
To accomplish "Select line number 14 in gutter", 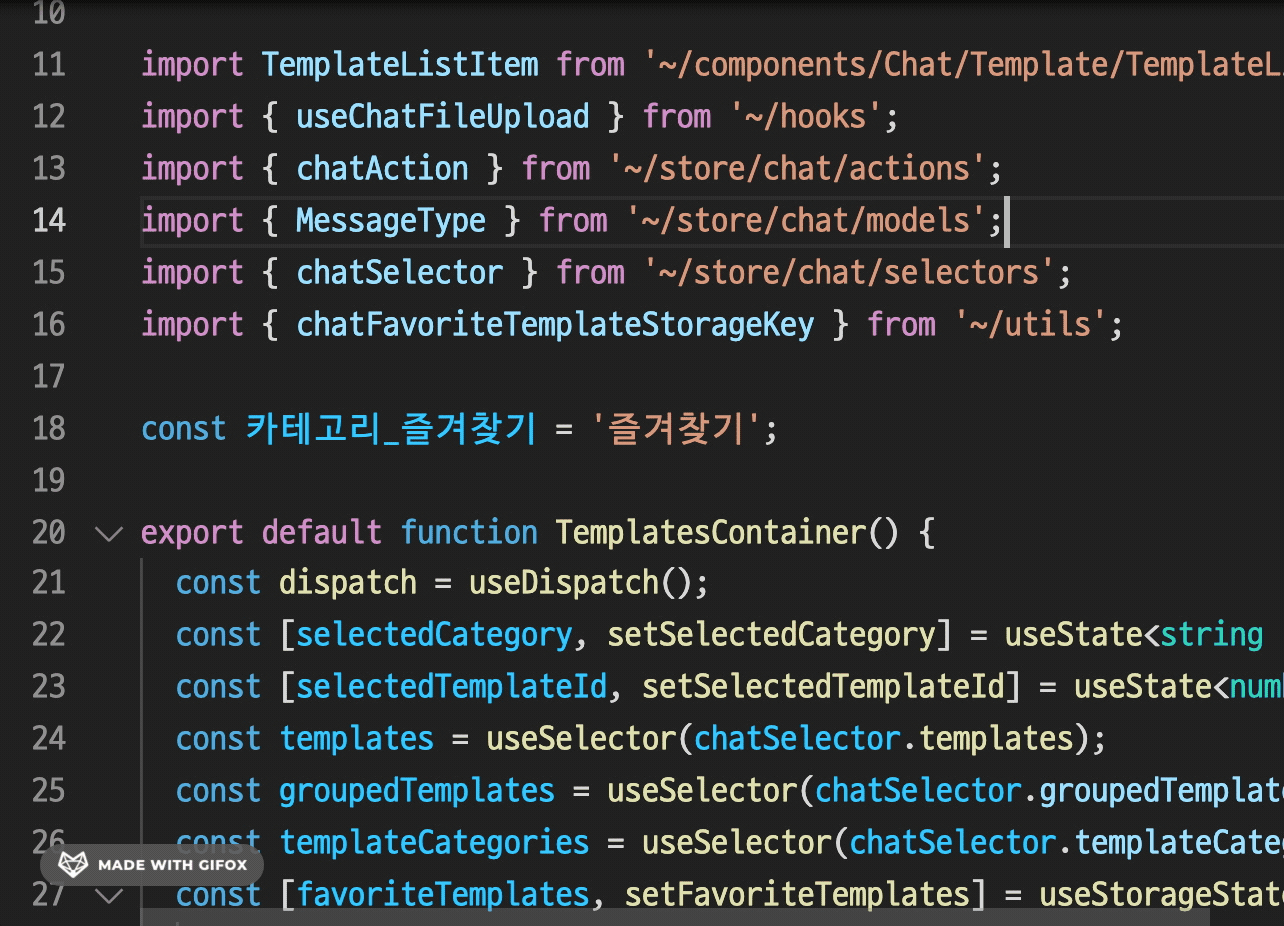I will coord(49,220).
